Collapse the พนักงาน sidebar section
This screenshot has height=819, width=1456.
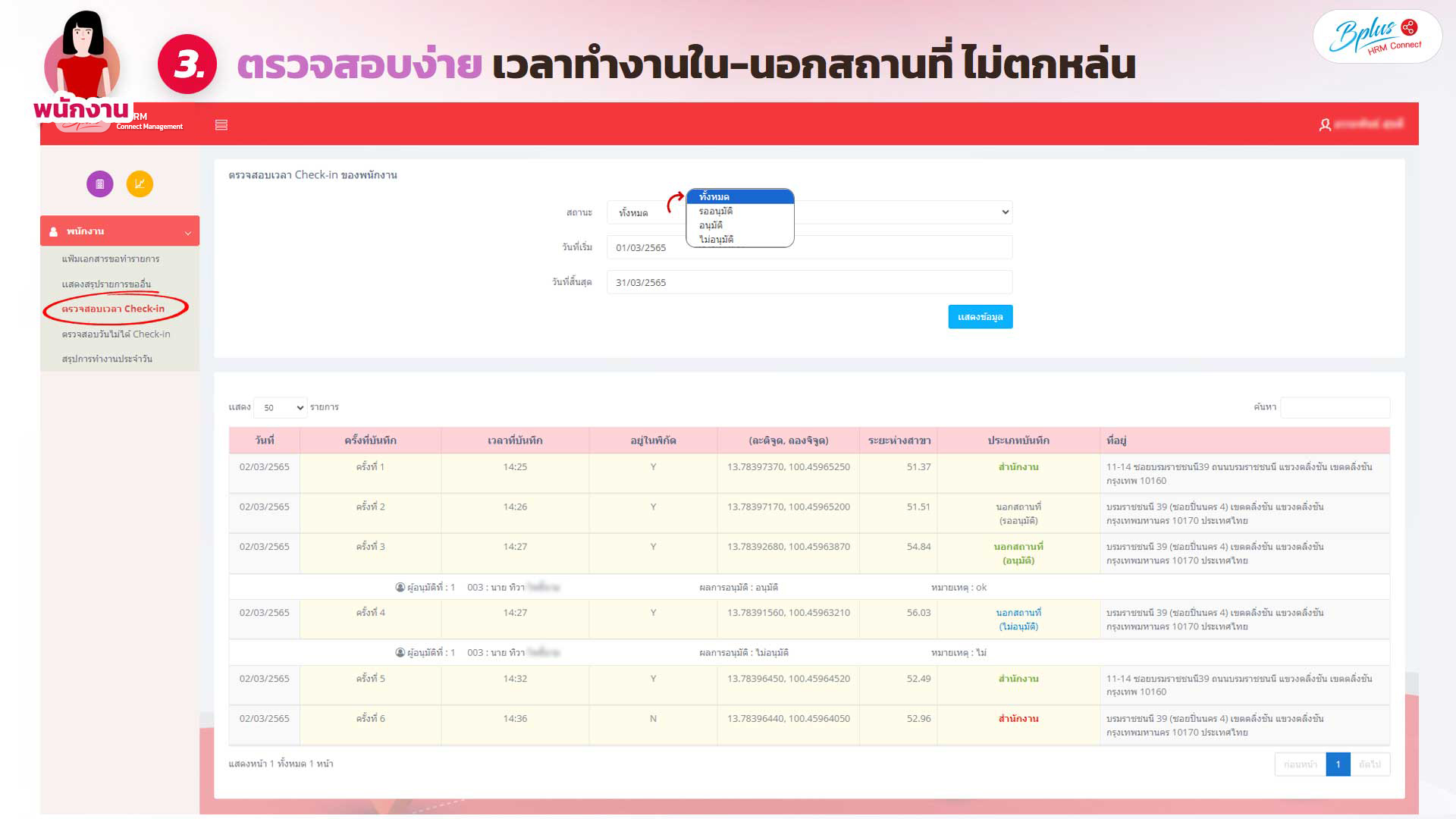(187, 232)
